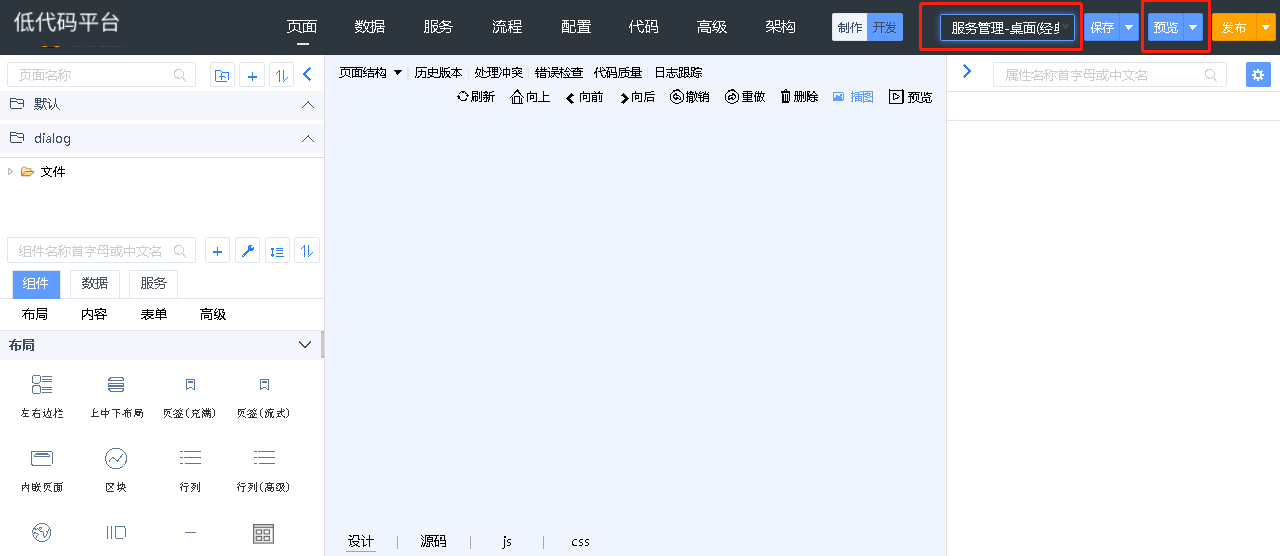The width and height of the screenshot is (1280, 556).
Task: Select the globe component icon
Action: click(x=41, y=532)
